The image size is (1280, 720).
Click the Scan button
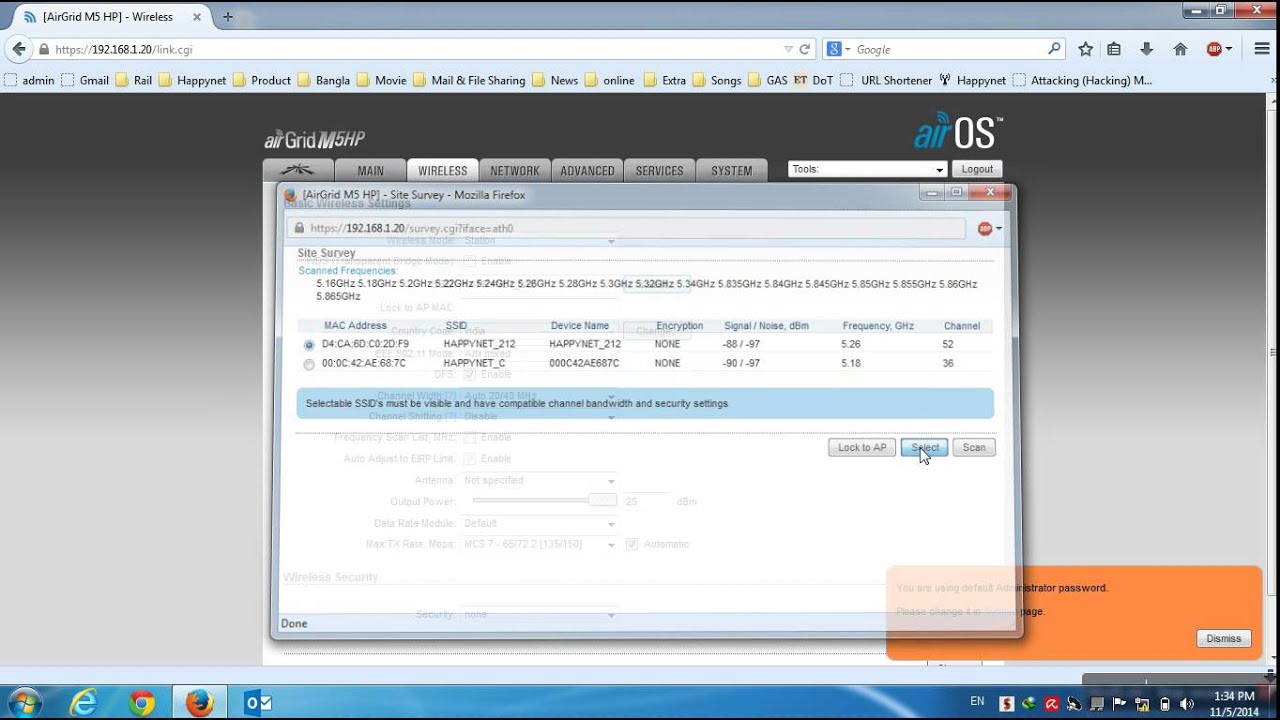click(974, 448)
